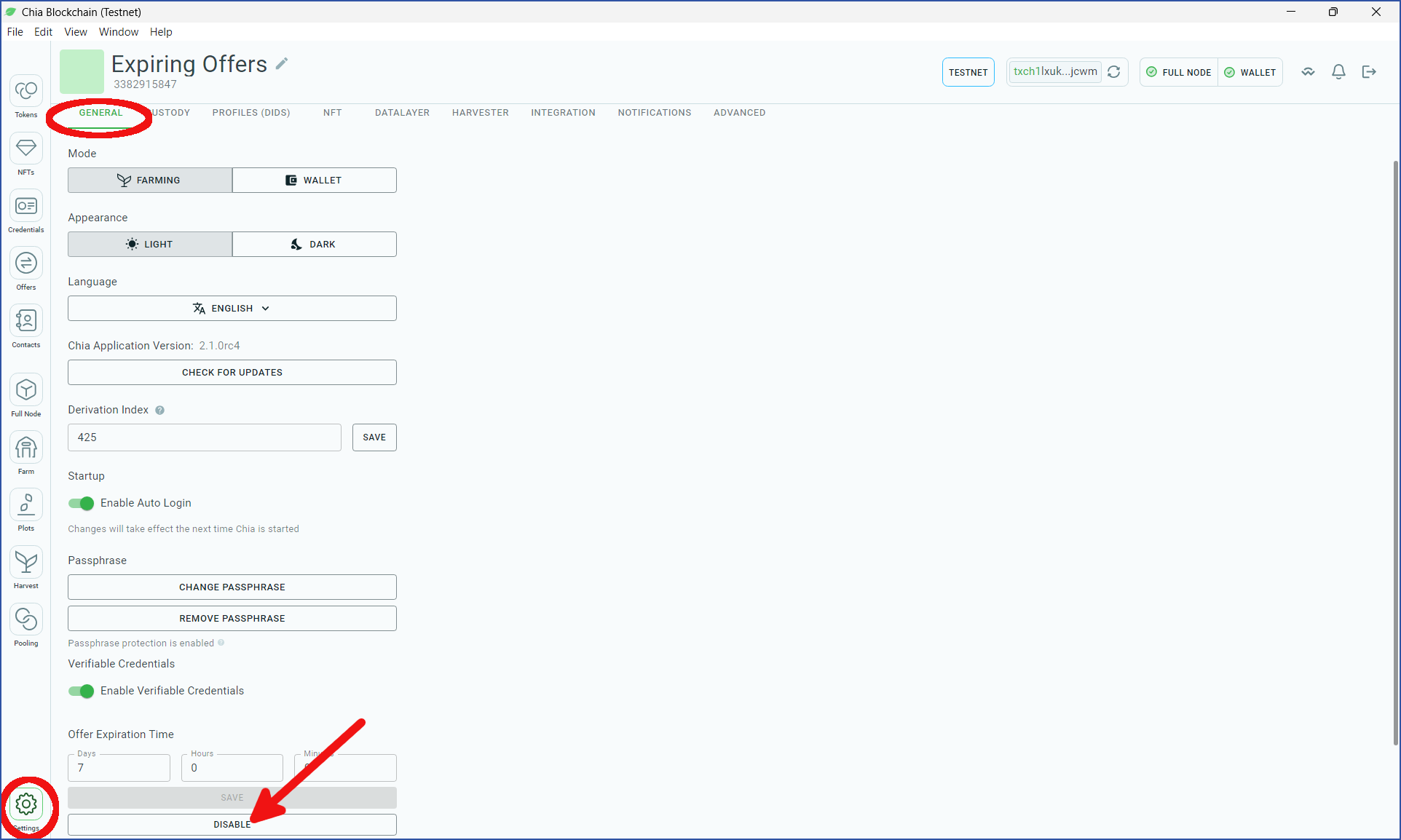Screen dimensions: 1401x840
Task: Open the Window menu
Action: (119, 32)
